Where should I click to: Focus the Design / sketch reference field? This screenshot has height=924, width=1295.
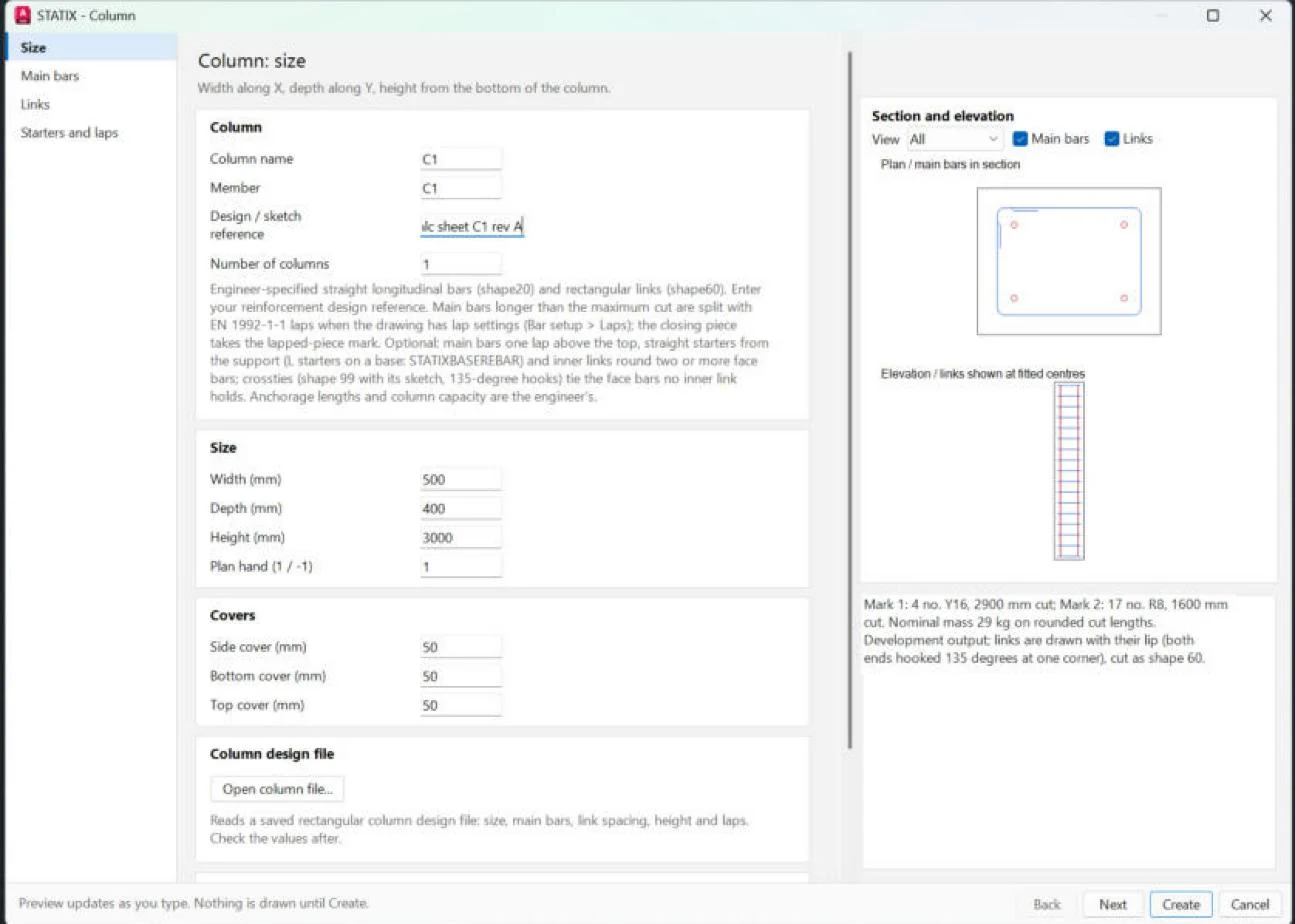(472, 226)
